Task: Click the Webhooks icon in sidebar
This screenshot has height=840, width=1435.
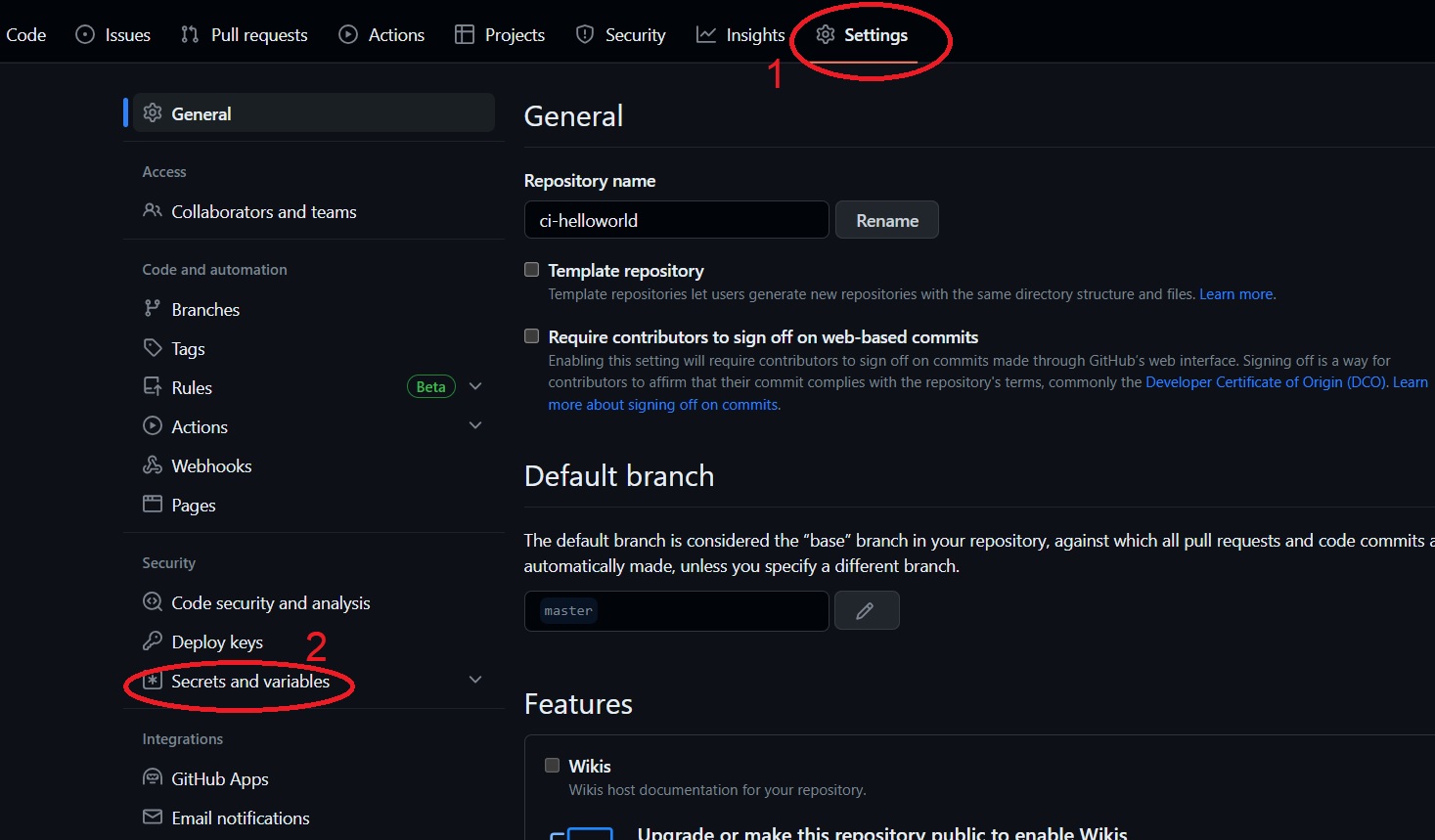Action: [x=153, y=465]
